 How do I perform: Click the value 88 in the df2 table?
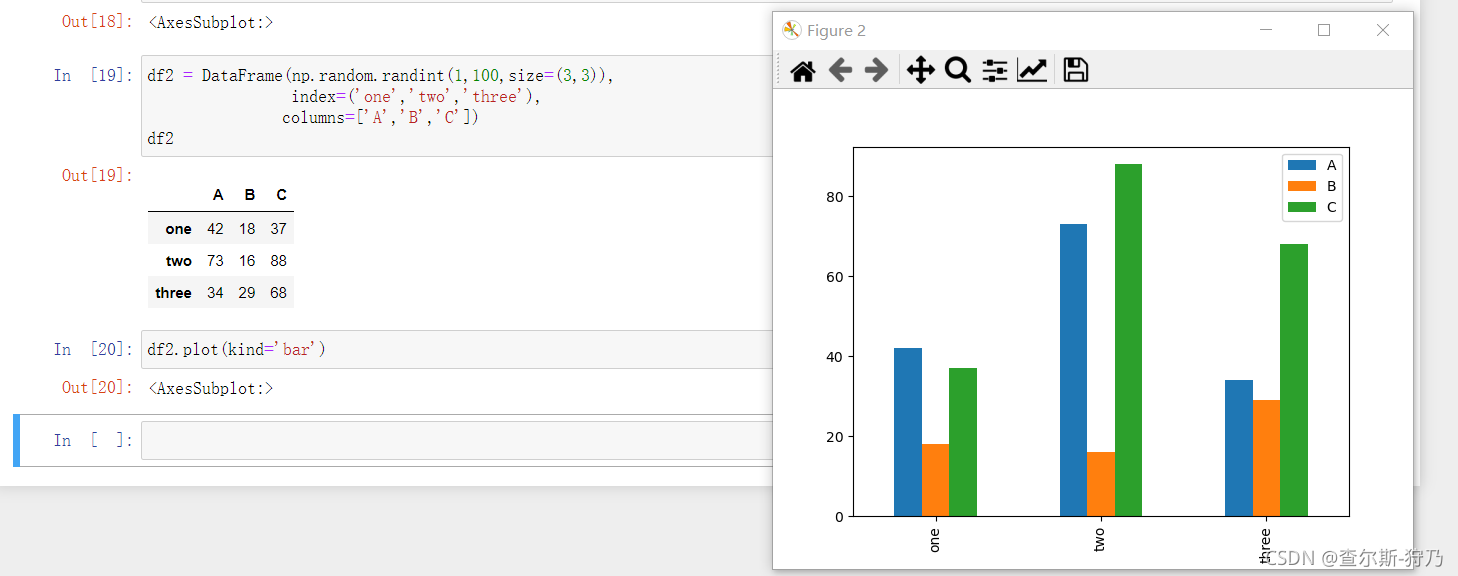[x=278, y=261]
